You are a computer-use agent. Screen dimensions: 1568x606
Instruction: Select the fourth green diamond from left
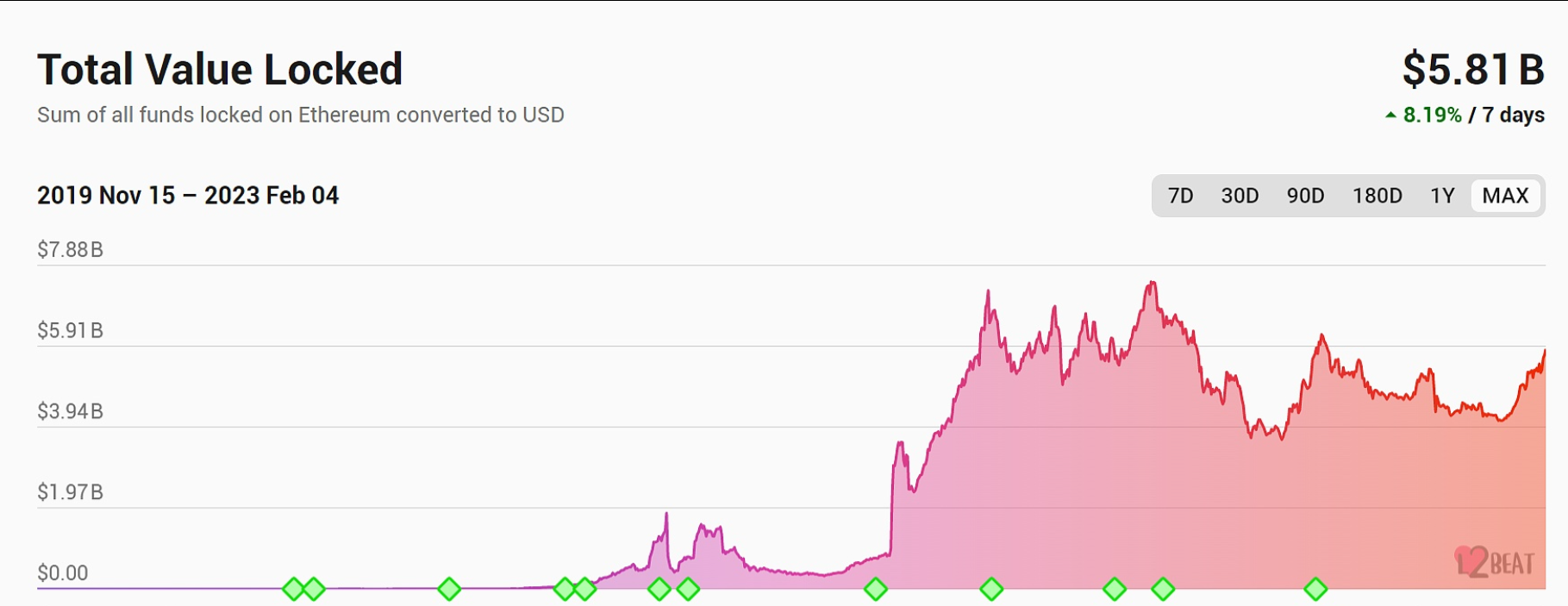coord(565,590)
